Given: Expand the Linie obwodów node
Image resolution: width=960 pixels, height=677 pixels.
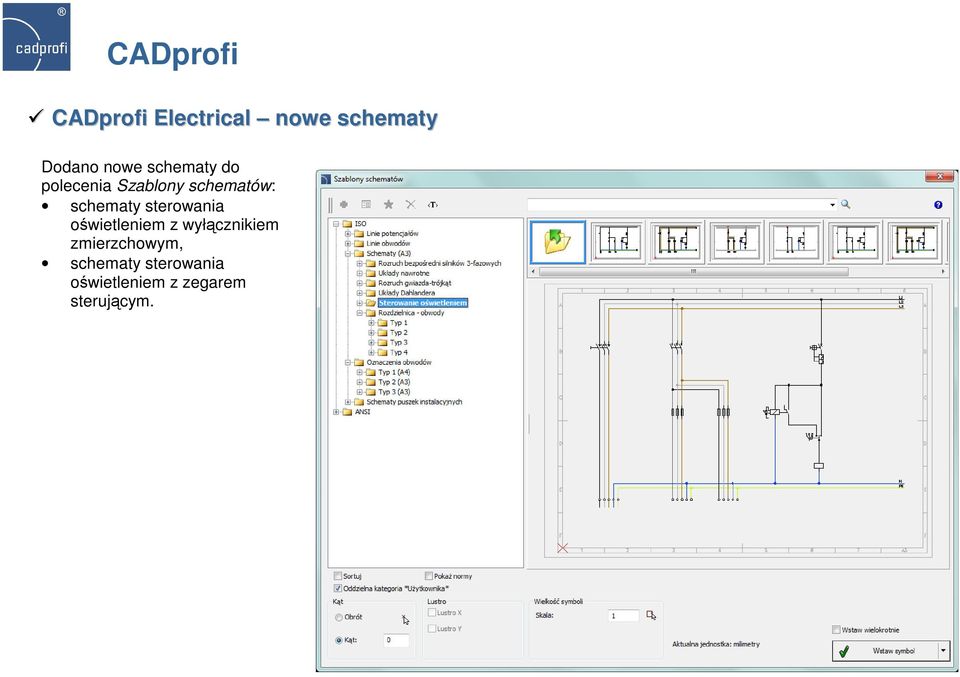Looking at the screenshot, I should point(348,244).
